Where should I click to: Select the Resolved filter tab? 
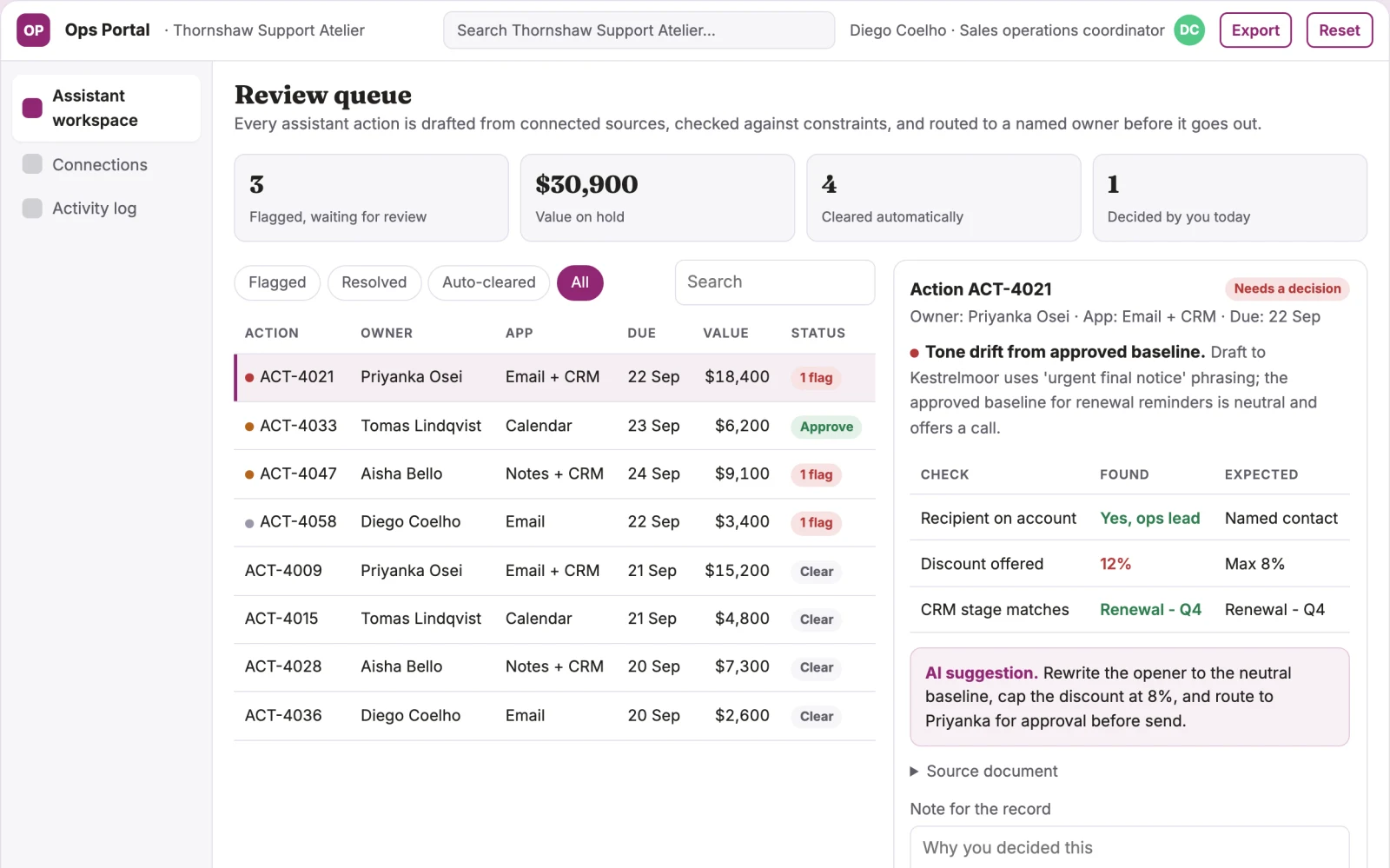tap(374, 282)
